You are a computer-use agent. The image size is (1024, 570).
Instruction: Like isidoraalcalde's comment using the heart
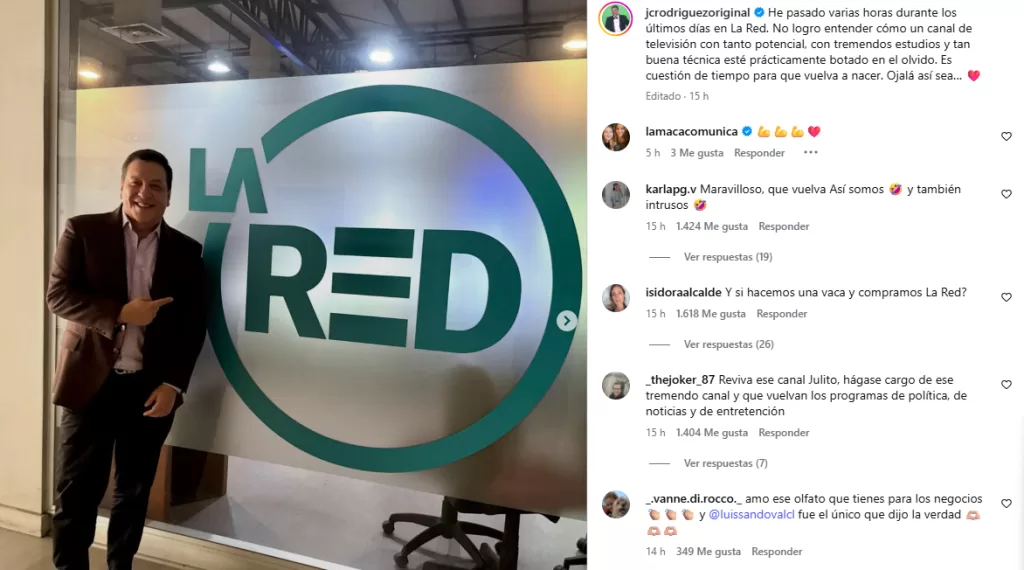tap(1006, 297)
